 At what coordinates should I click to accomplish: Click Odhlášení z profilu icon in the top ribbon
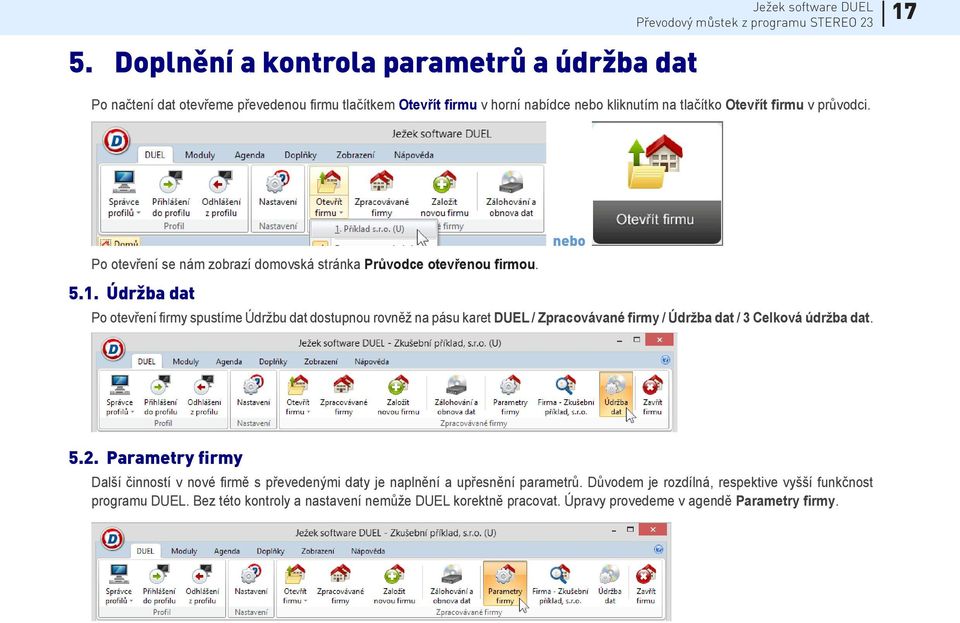click(220, 193)
